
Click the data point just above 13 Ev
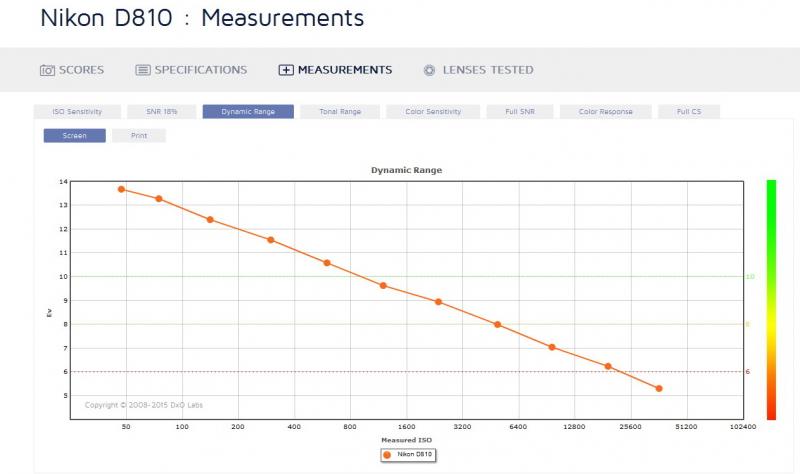(159, 198)
